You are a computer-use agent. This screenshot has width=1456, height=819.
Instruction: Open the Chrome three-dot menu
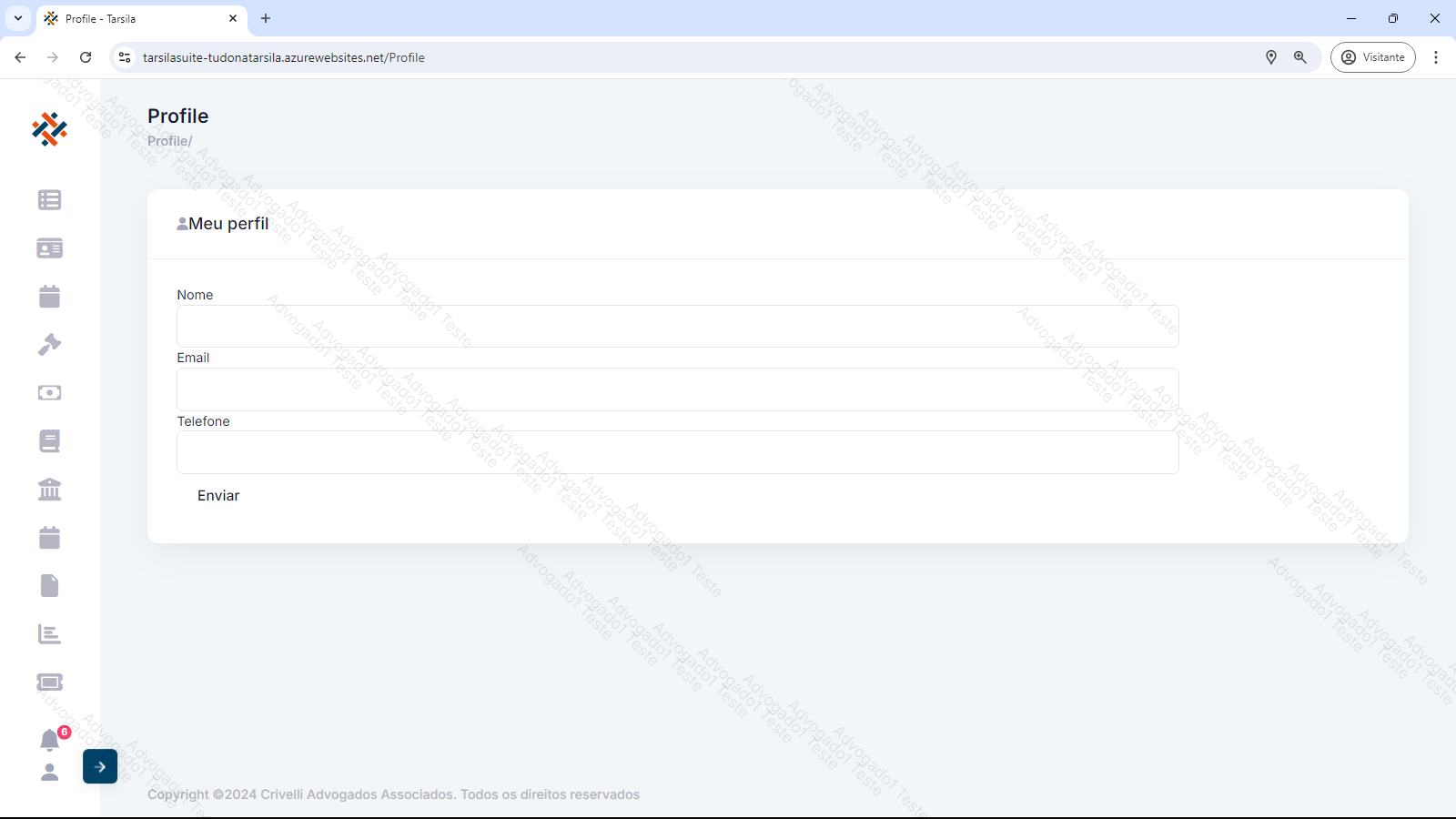(x=1436, y=57)
